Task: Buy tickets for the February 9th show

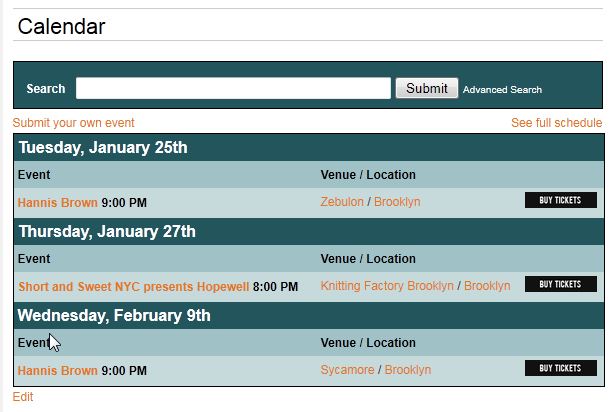Action: coord(560,368)
